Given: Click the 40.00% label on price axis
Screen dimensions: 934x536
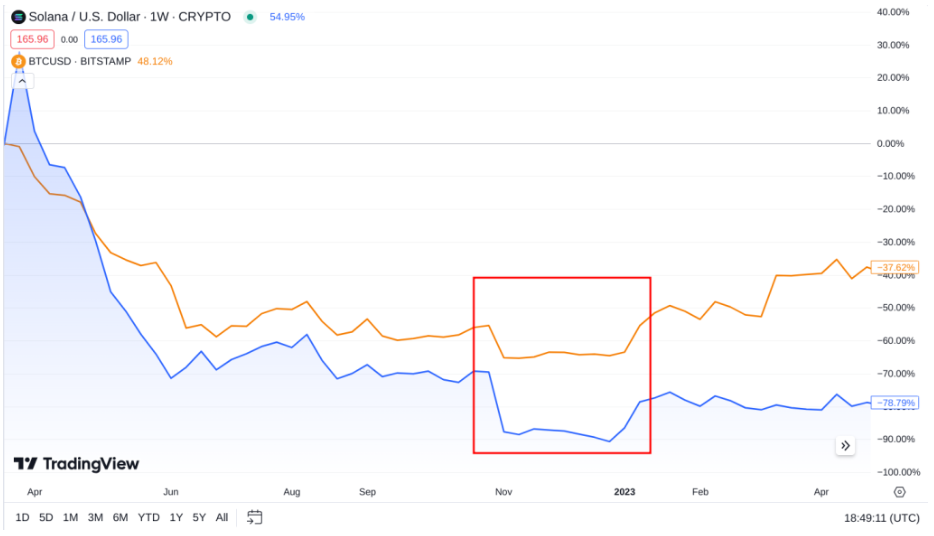Looking at the screenshot, I should pos(893,12).
